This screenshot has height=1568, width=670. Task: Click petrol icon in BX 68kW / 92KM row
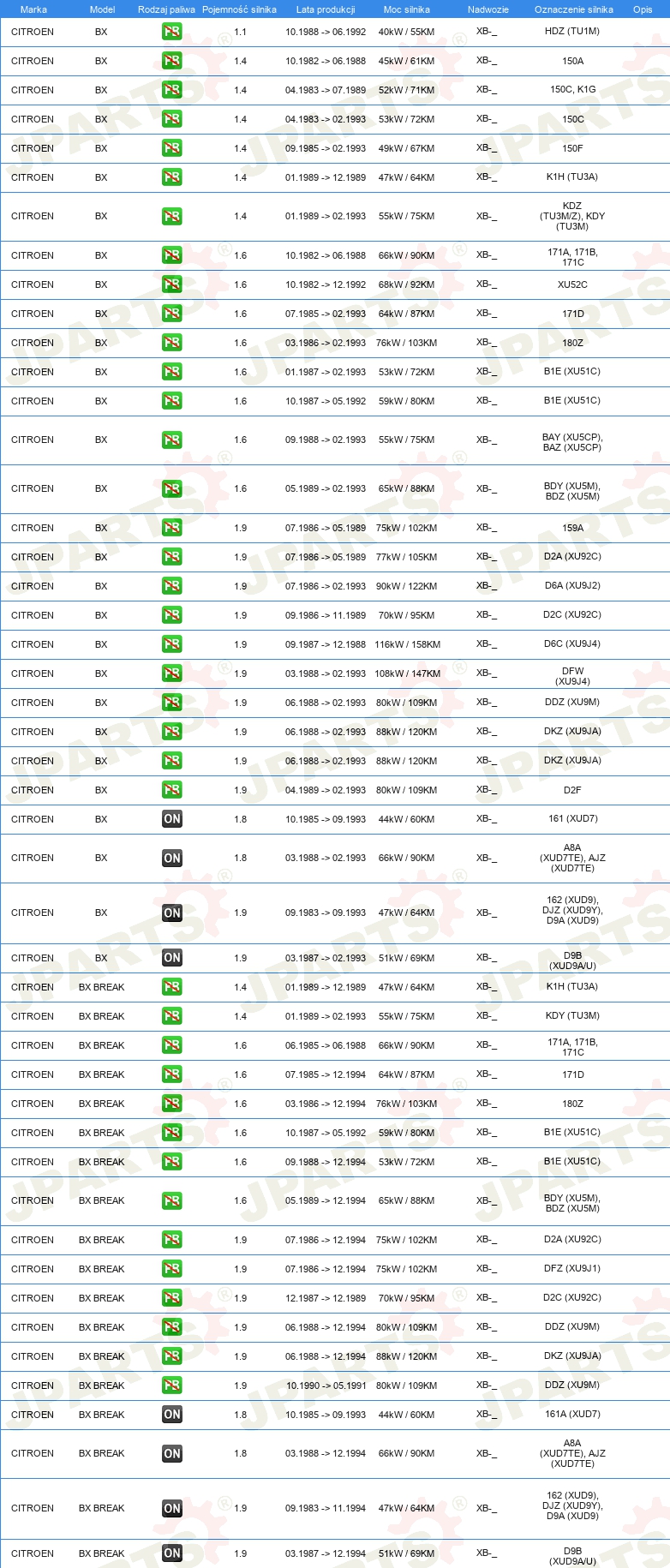pos(172,284)
